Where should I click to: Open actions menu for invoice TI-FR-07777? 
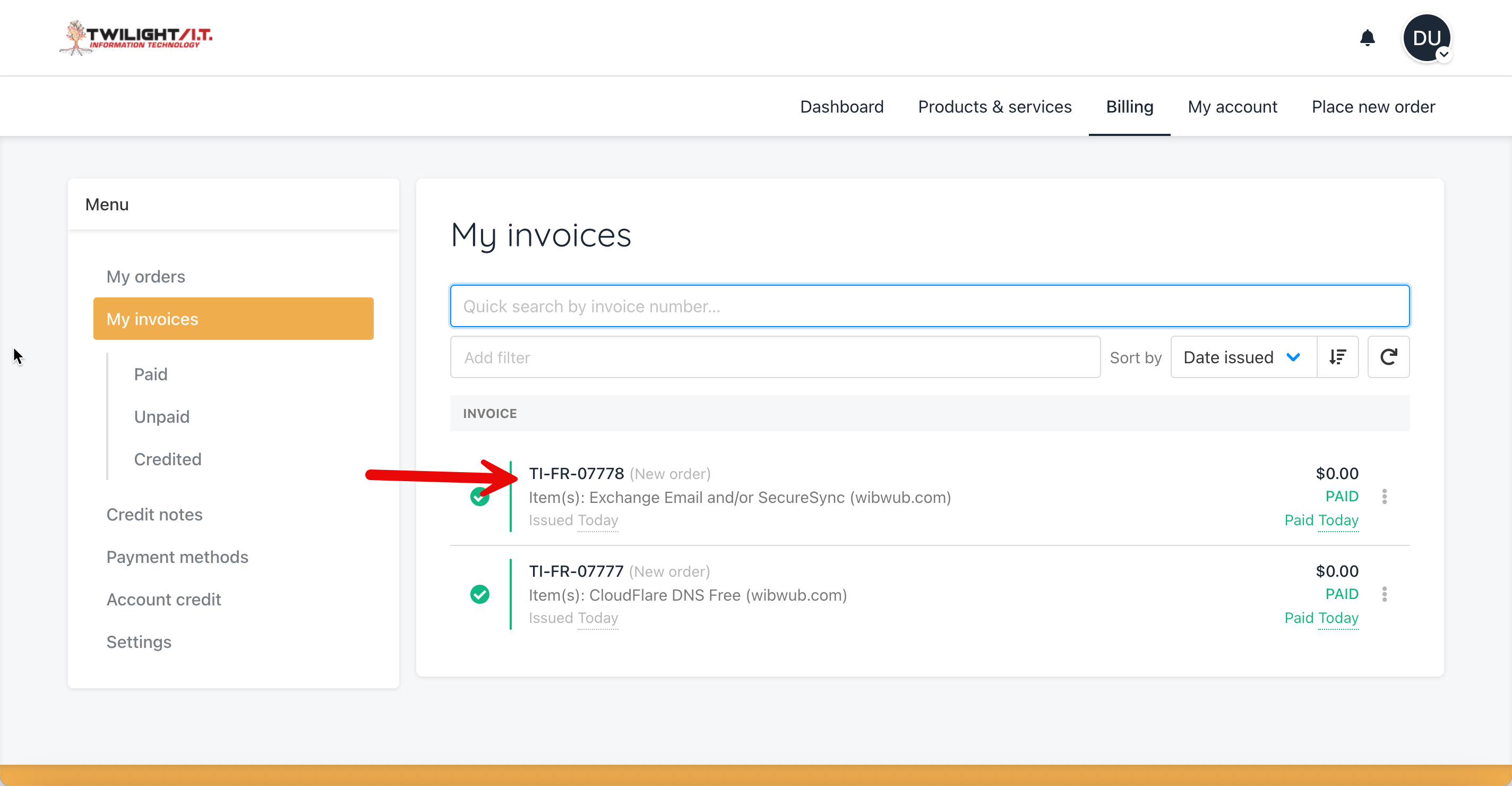1384,594
